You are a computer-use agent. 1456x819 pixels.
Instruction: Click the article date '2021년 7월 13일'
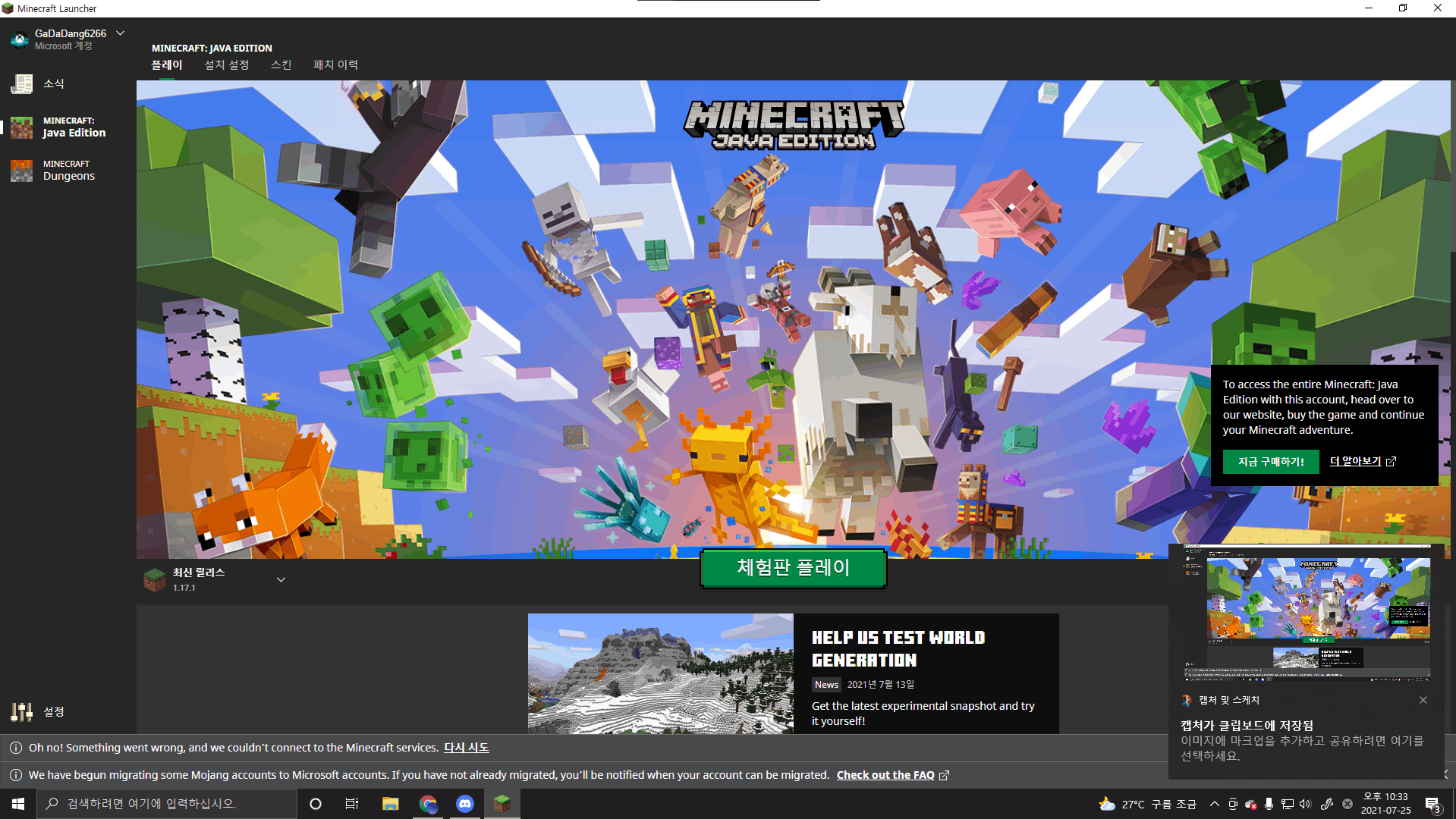coord(881,685)
